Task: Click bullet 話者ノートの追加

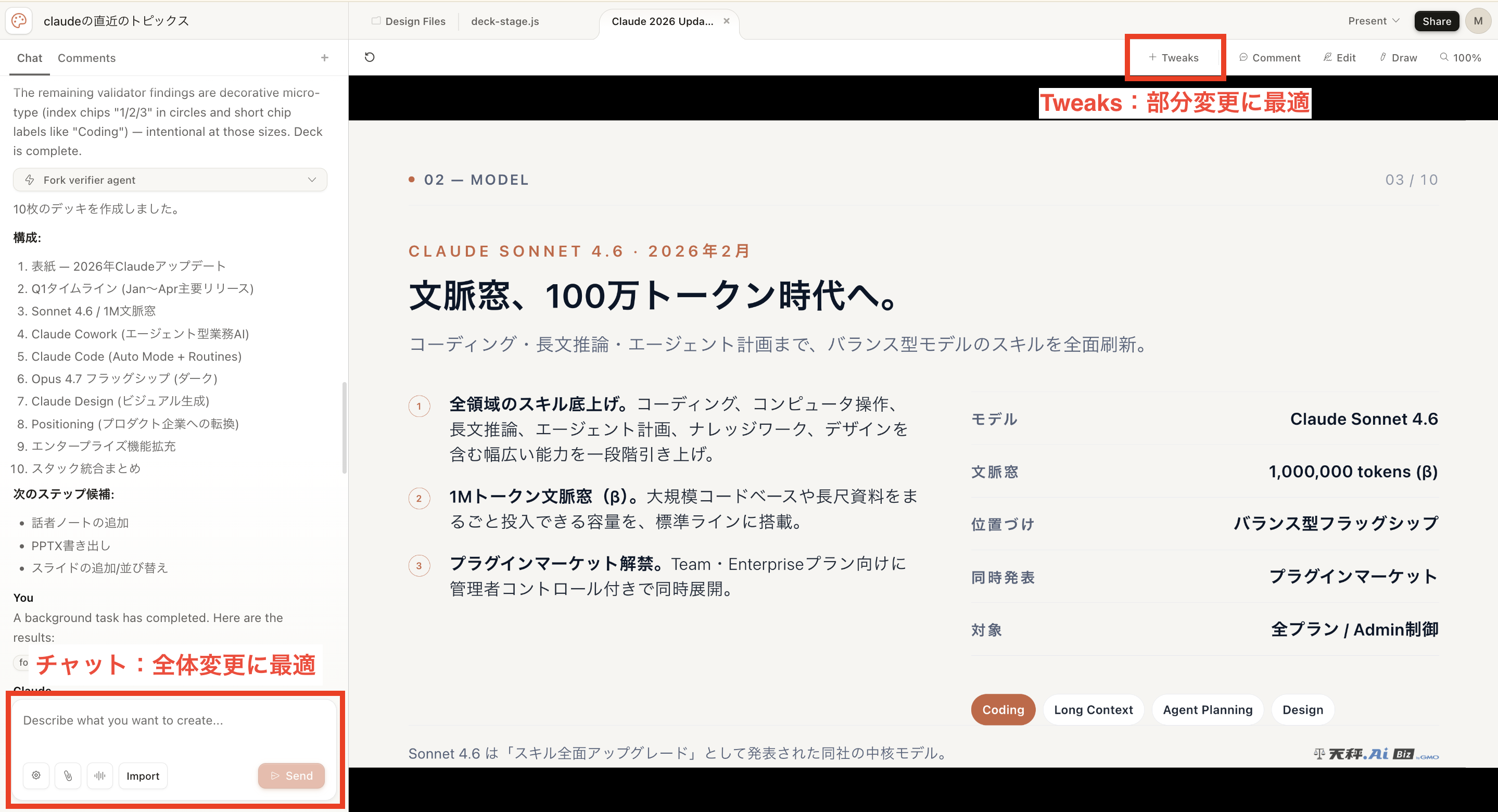Action: coord(80,523)
